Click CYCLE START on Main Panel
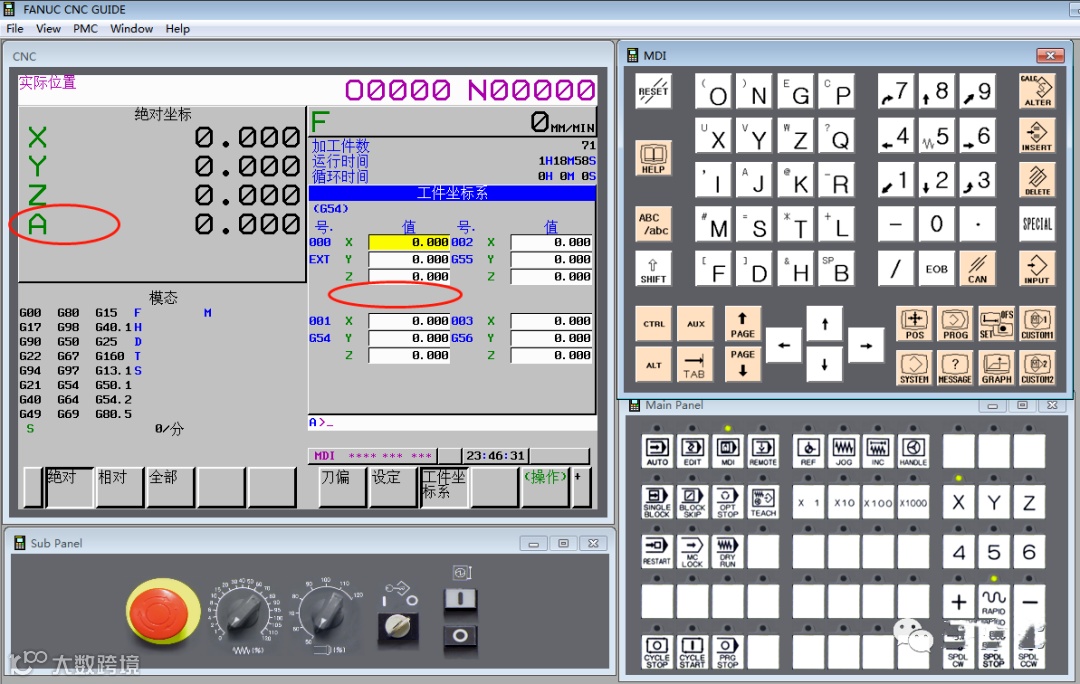Image resolution: width=1080 pixels, height=684 pixels. 692,652
